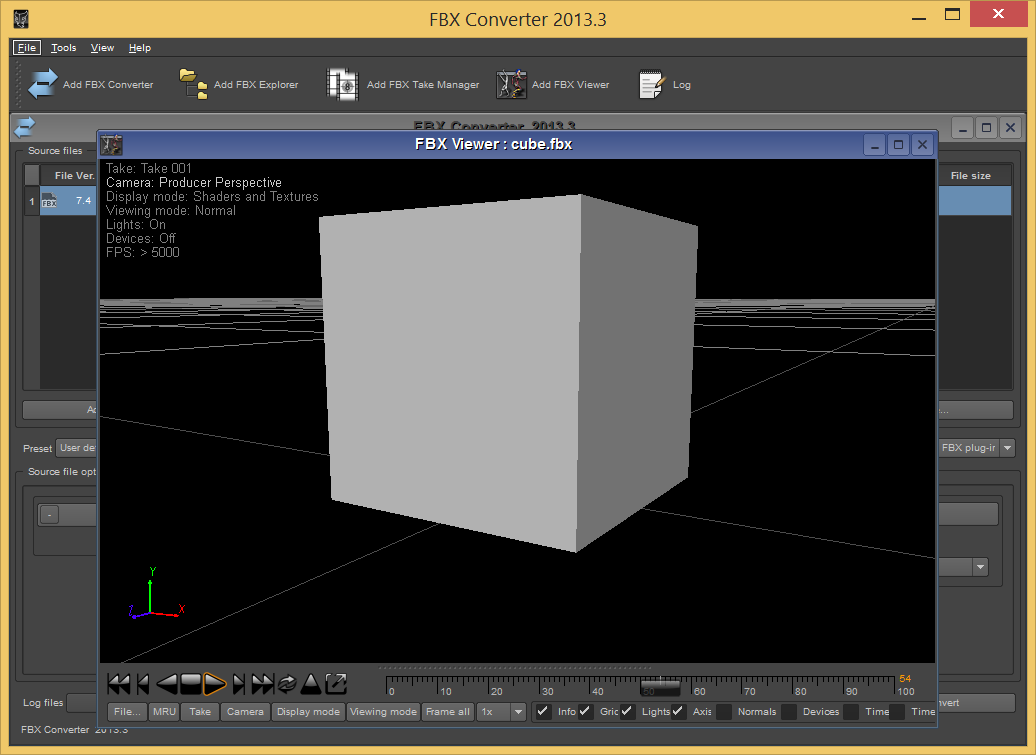Click the FBX file icon in row 1

(49, 200)
